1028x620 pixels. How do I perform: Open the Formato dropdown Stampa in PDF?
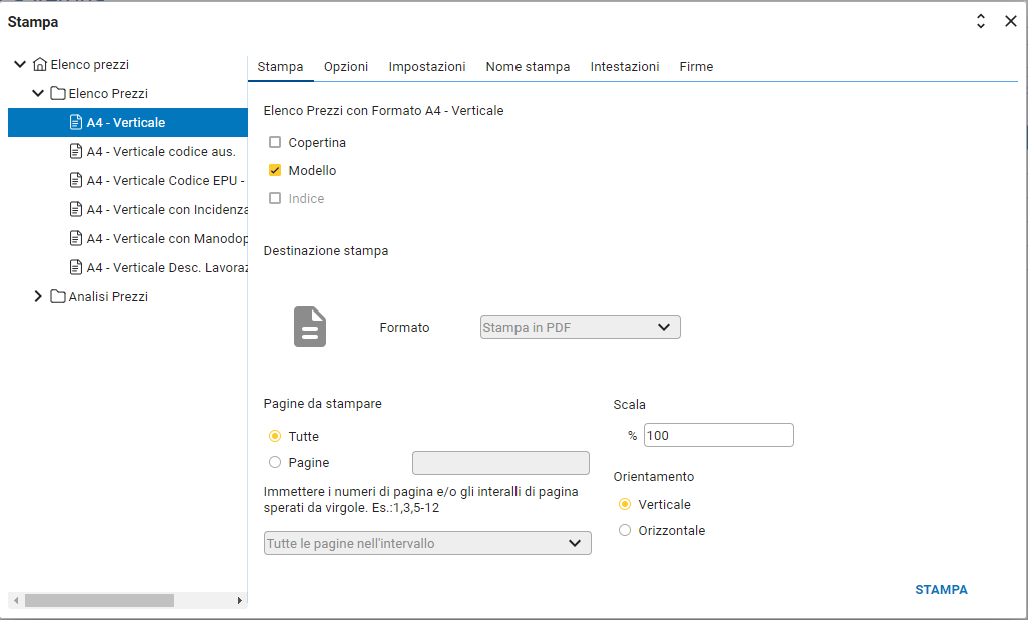click(580, 327)
